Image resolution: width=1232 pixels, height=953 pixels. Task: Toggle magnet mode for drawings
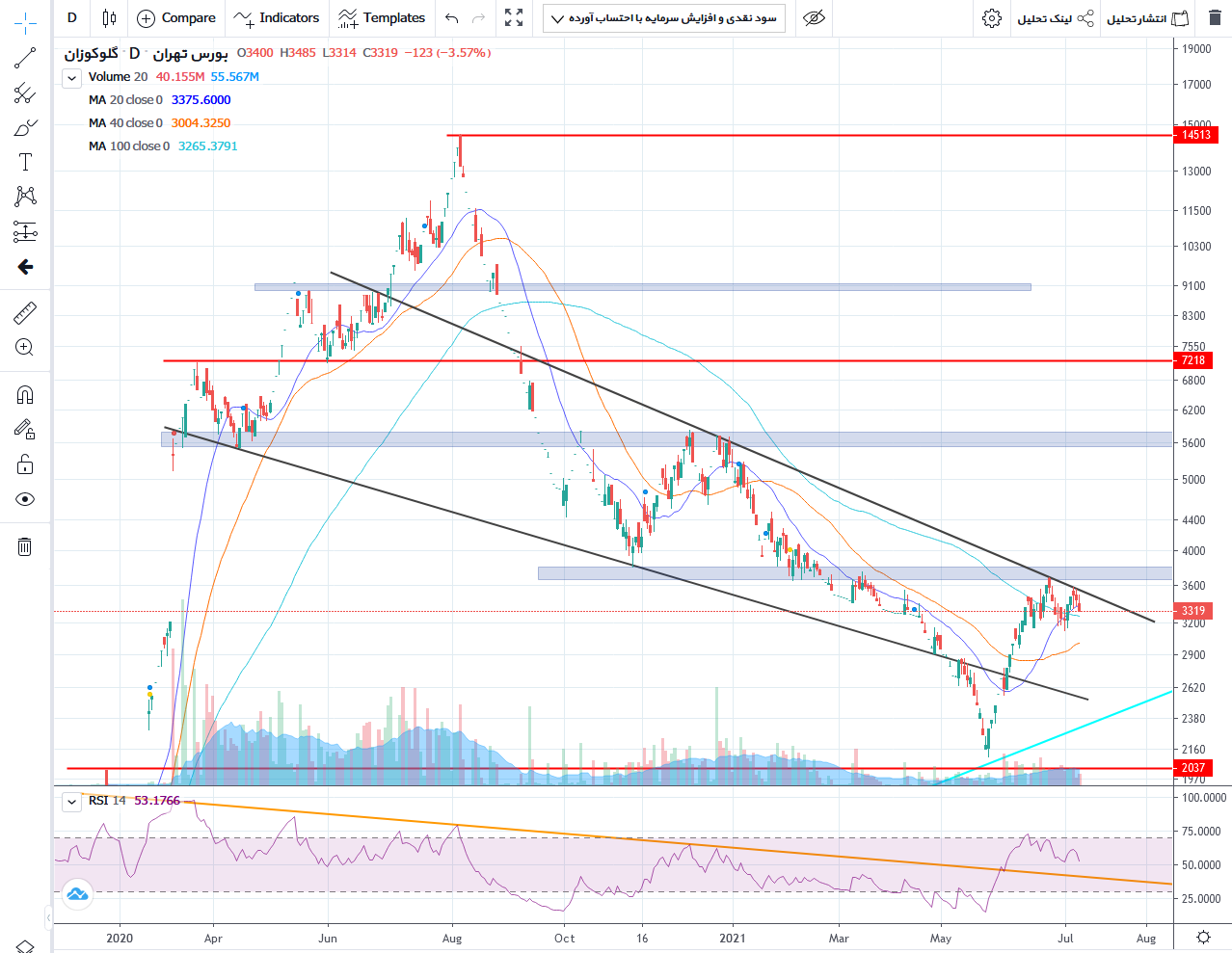coord(25,395)
